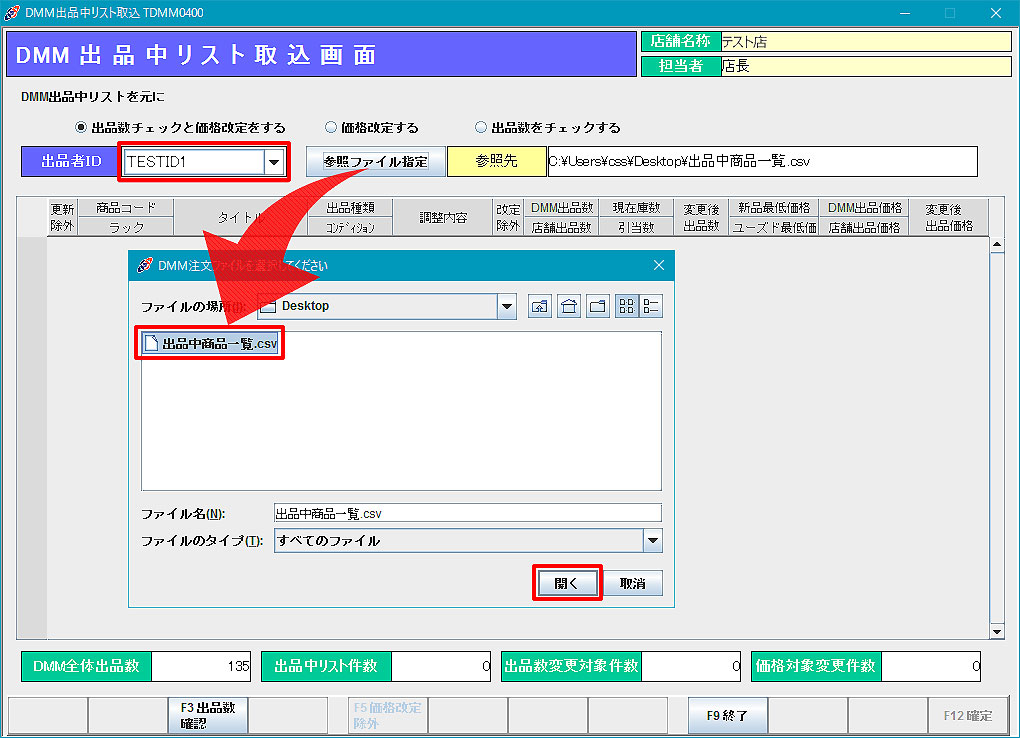The width and height of the screenshot is (1020, 738).
Task: Click the コンディション column header
Action: point(351,227)
